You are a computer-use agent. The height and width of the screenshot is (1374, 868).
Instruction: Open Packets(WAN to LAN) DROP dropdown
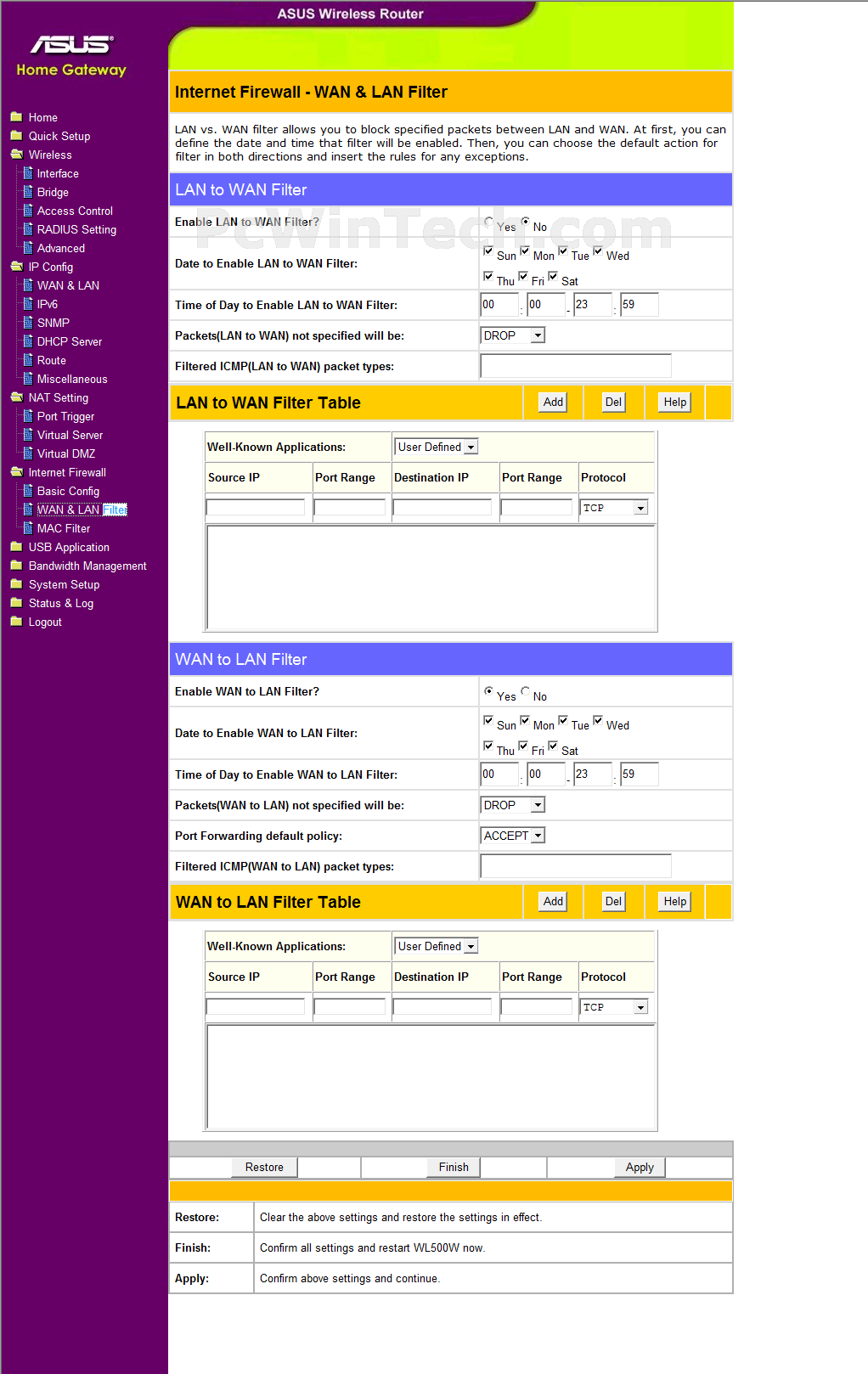pos(513,805)
